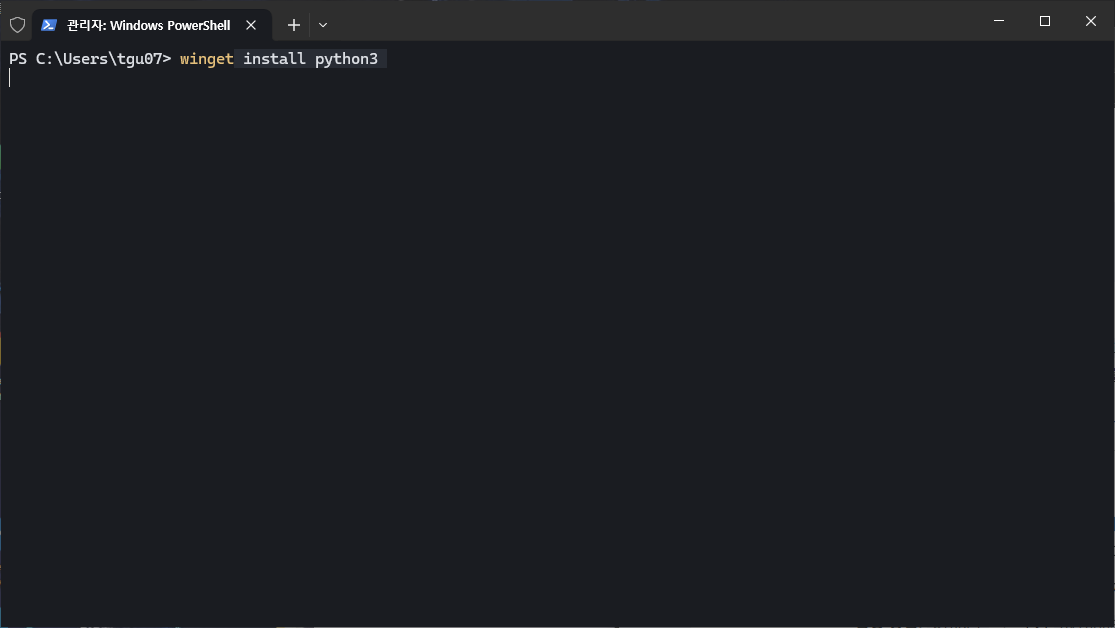1115x628 pixels.
Task: Open a new tab with the plus button
Action: 293,25
